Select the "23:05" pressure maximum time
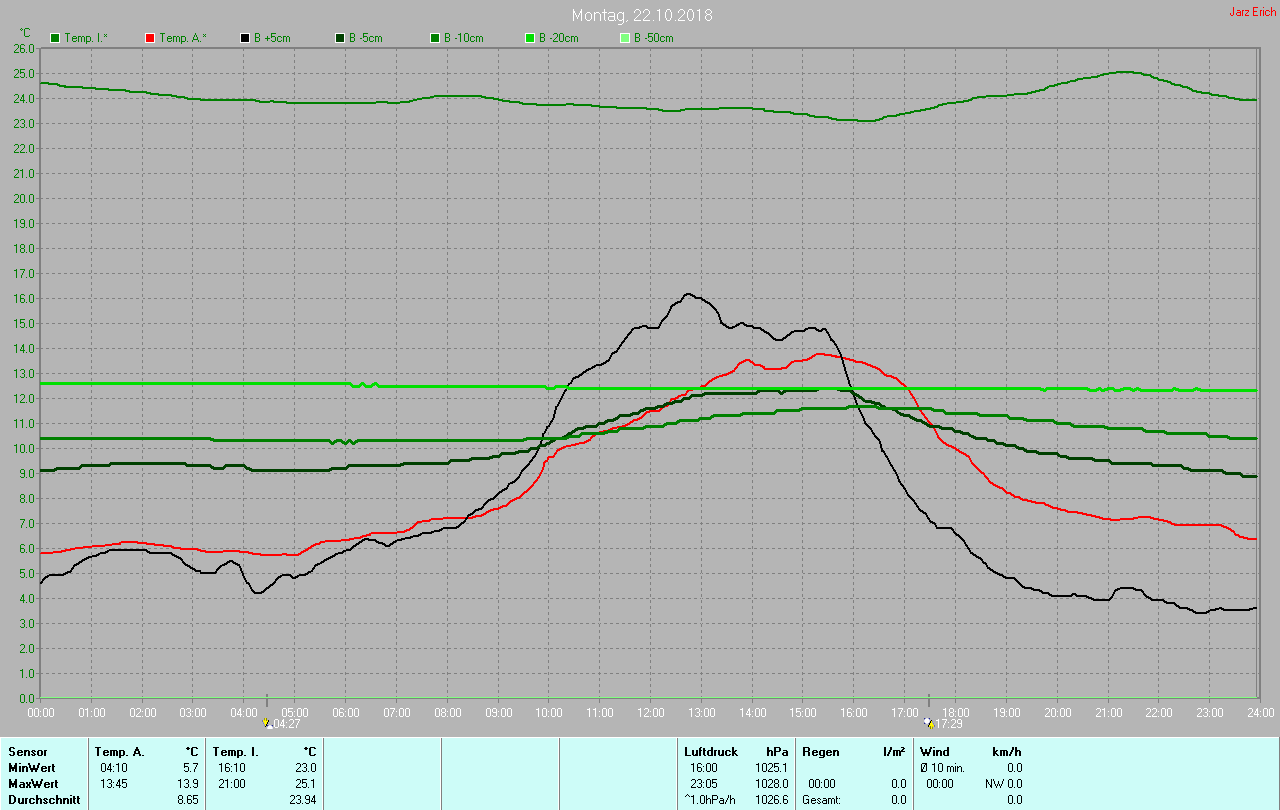Screen dimensions: 1280x810 pos(704,783)
